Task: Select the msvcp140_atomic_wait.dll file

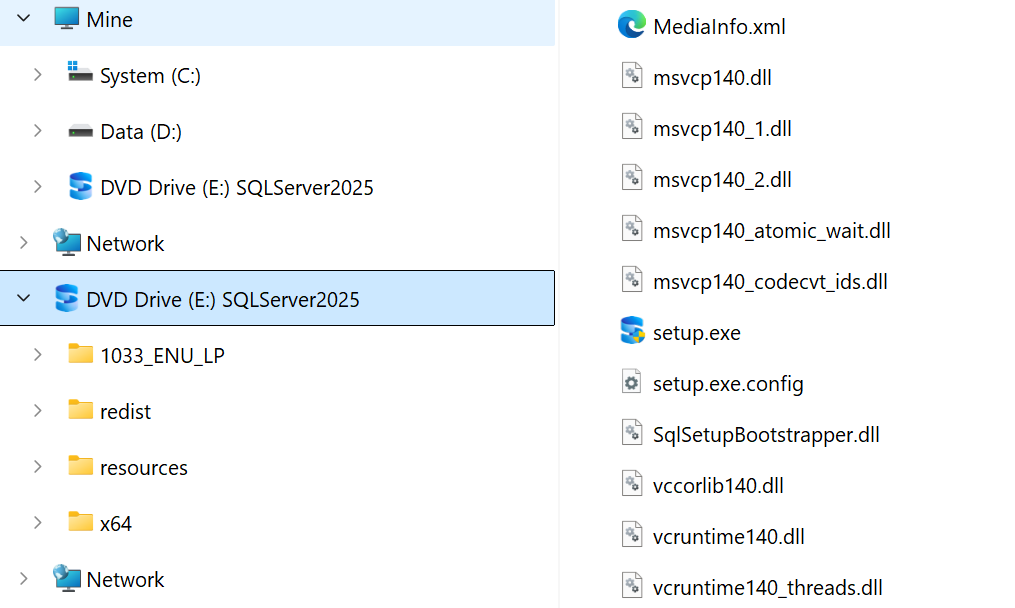Action: pyautogui.click(x=771, y=231)
